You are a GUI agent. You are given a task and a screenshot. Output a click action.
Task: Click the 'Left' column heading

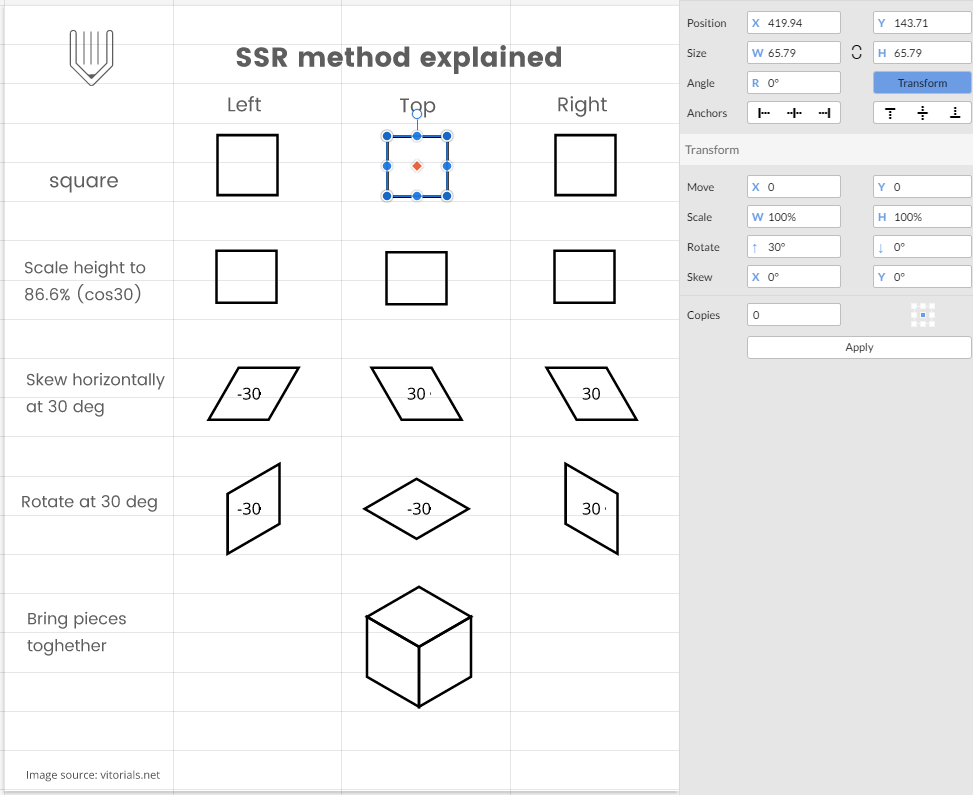pyautogui.click(x=244, y=104)
